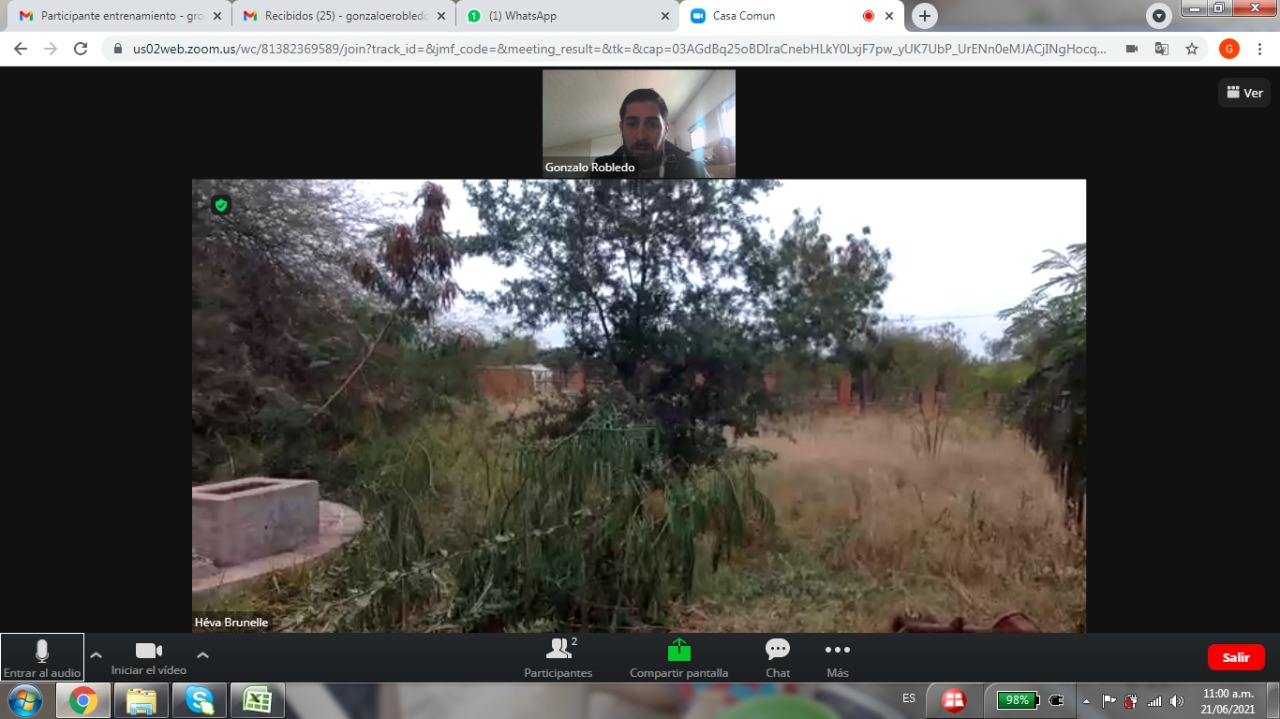Leave meeting with red Salir button
Viewport: 1280px width, 719px height.
[x=1236, y=657]
